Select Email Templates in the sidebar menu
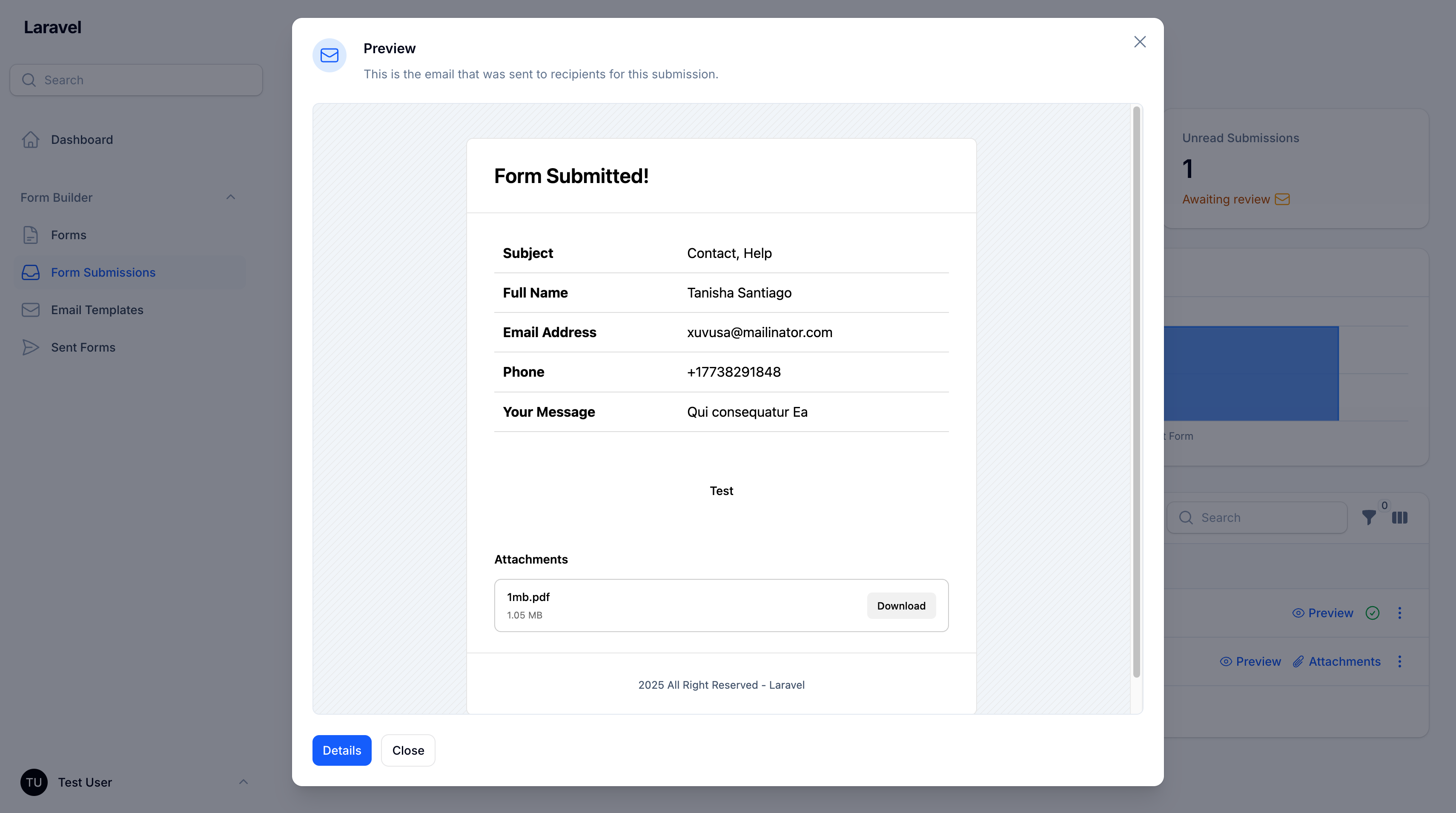This screenshot has width=1456, height=813. pos(97,309)
